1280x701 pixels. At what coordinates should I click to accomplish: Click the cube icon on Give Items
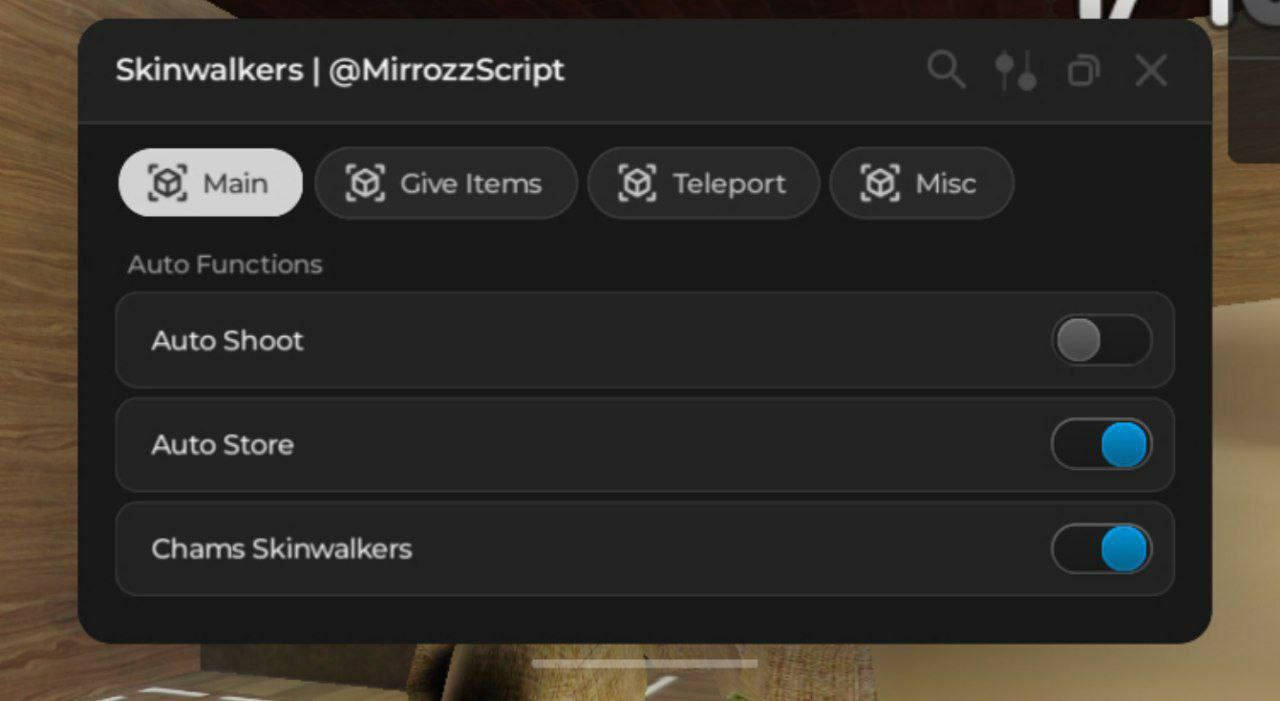click(365, 183)
